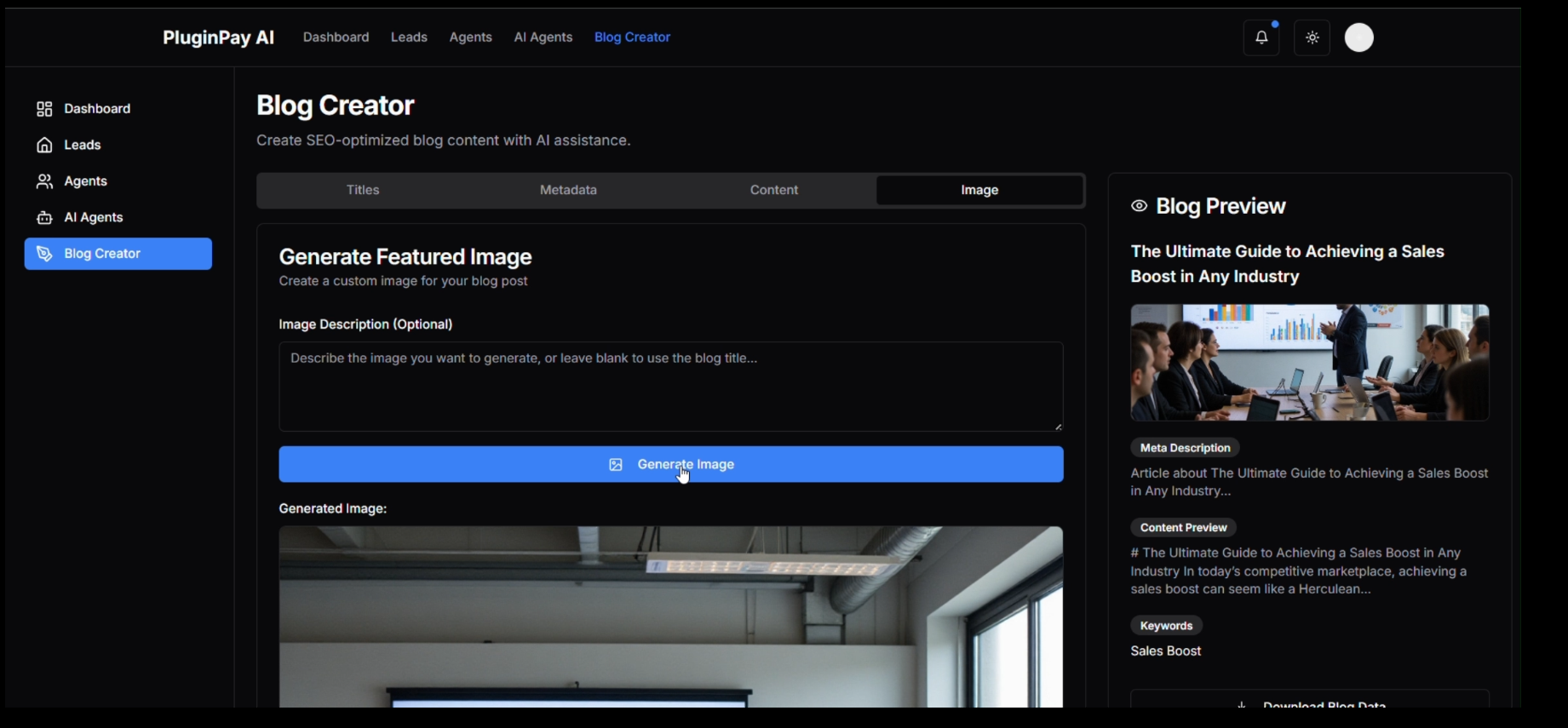Click the PluginPay AI logo text
The image size is (1568, 728).
click(219, 37)
